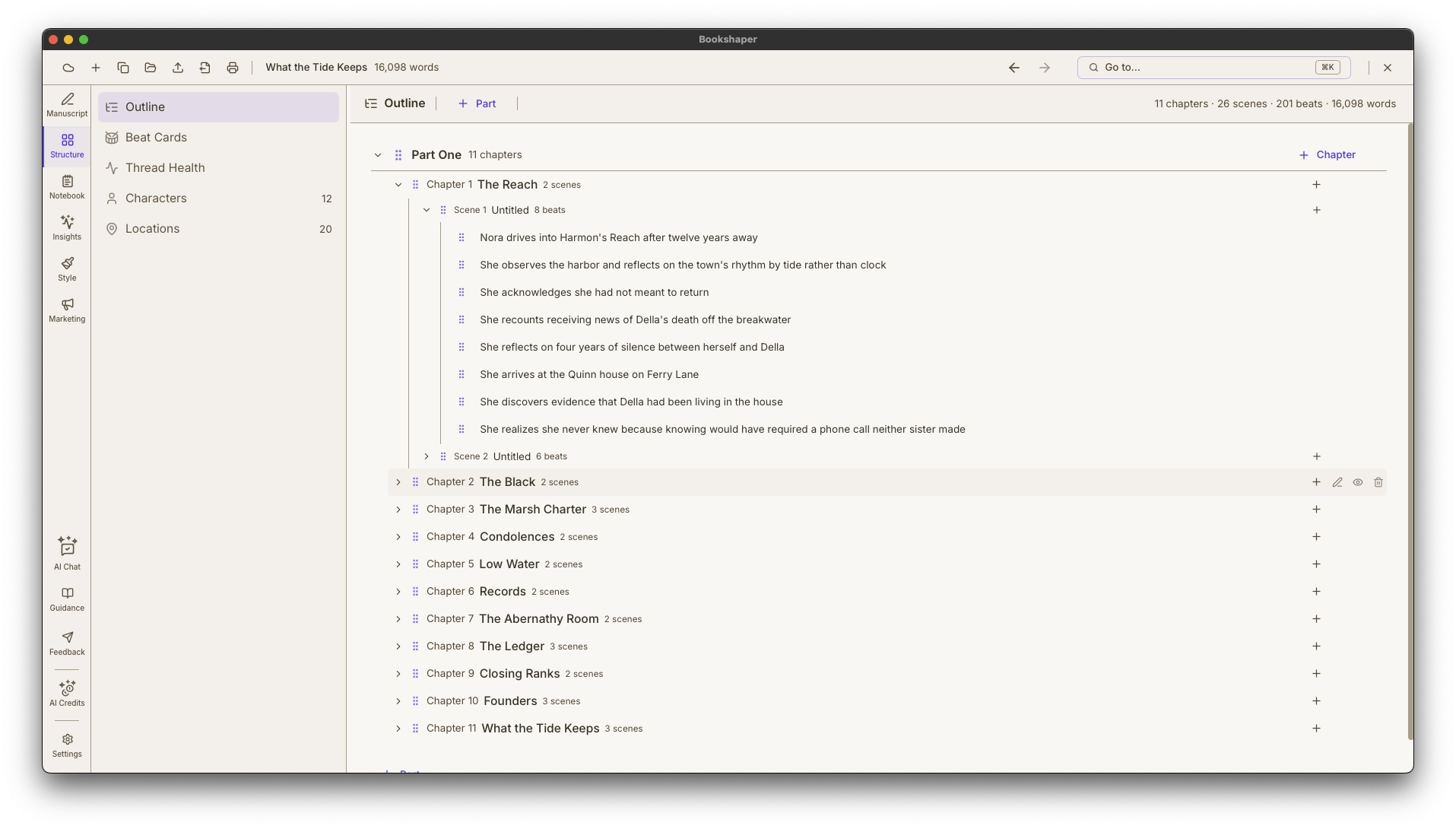The height and width of the screenshot is (829, 1456).
Task: Open Settings from sidebar
Action: point(67,745)
